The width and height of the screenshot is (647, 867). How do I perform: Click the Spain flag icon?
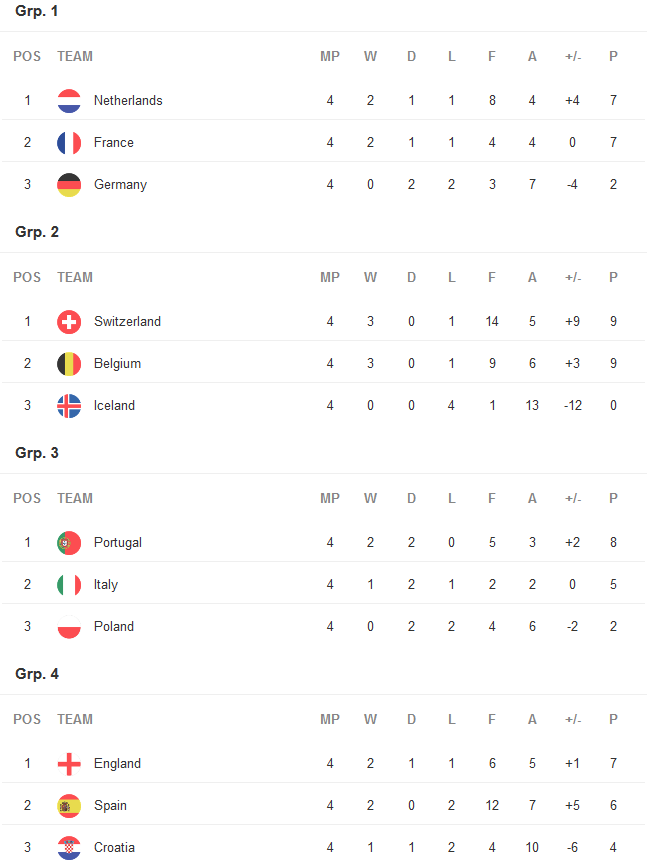pos(69,806)
